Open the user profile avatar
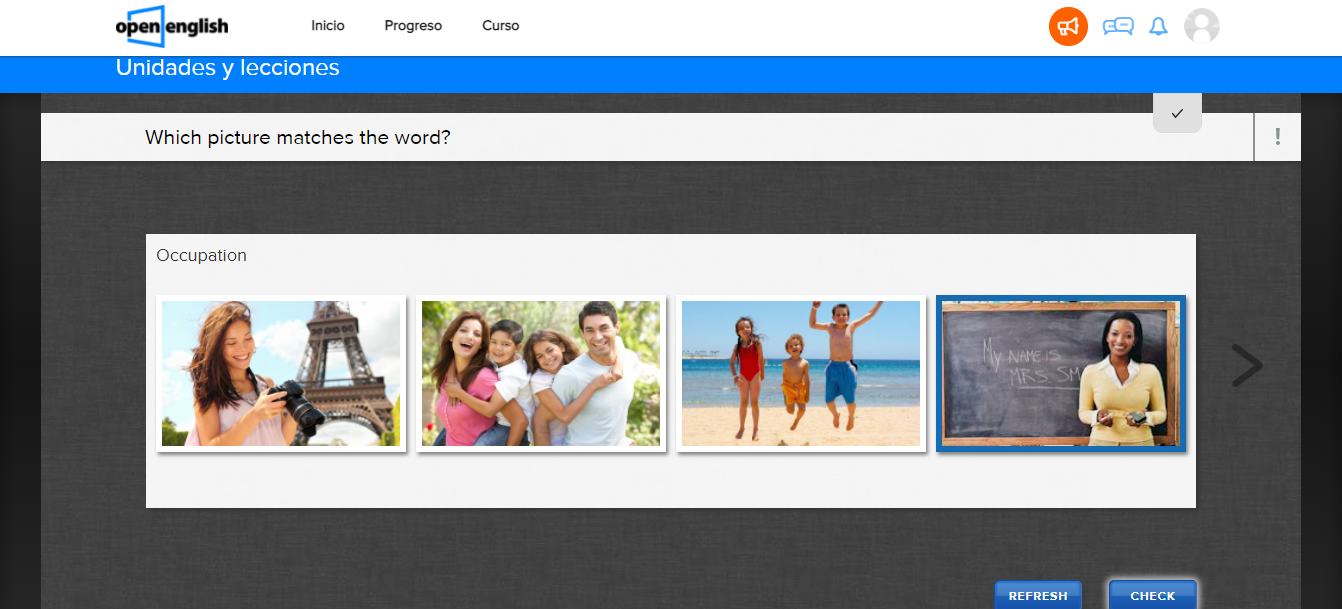This screenshot has height=609, width=1342. point(1201,26)
